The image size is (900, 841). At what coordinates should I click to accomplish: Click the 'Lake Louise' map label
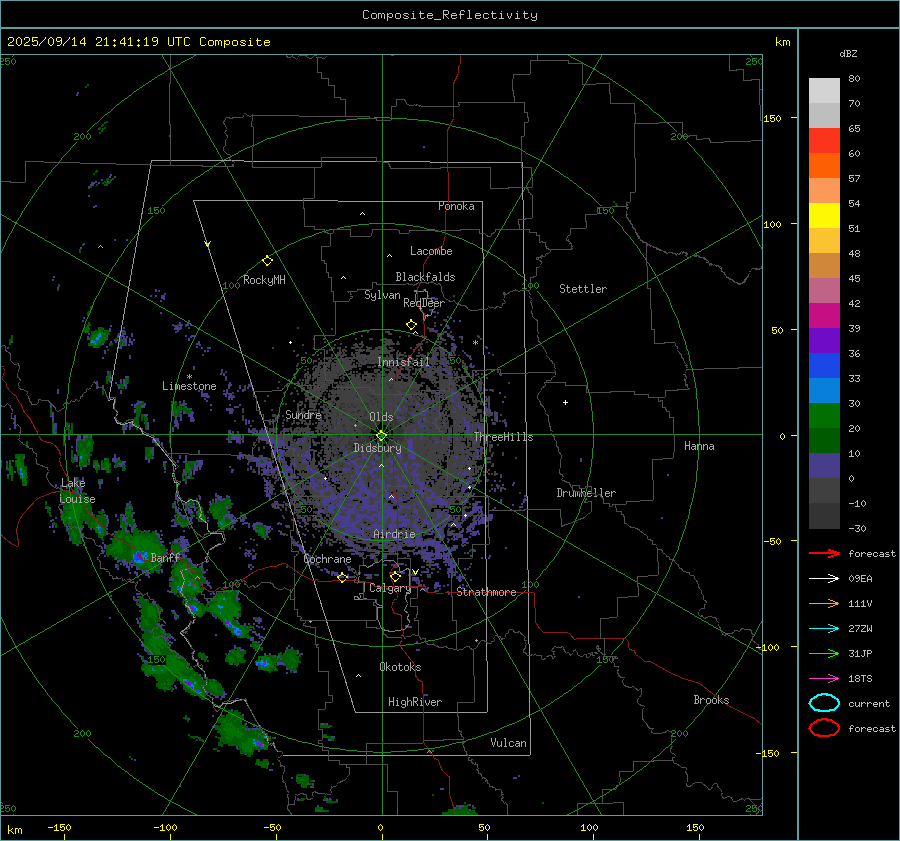[x=77, y=491]
